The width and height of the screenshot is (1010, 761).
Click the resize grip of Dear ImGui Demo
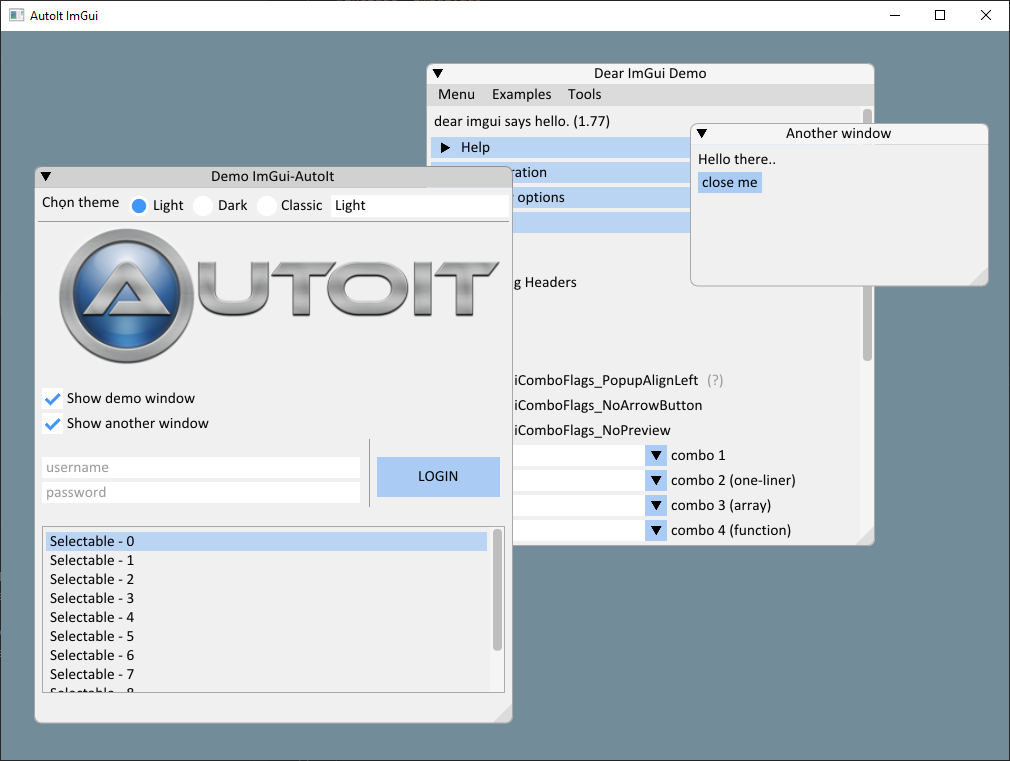(865, 536)
